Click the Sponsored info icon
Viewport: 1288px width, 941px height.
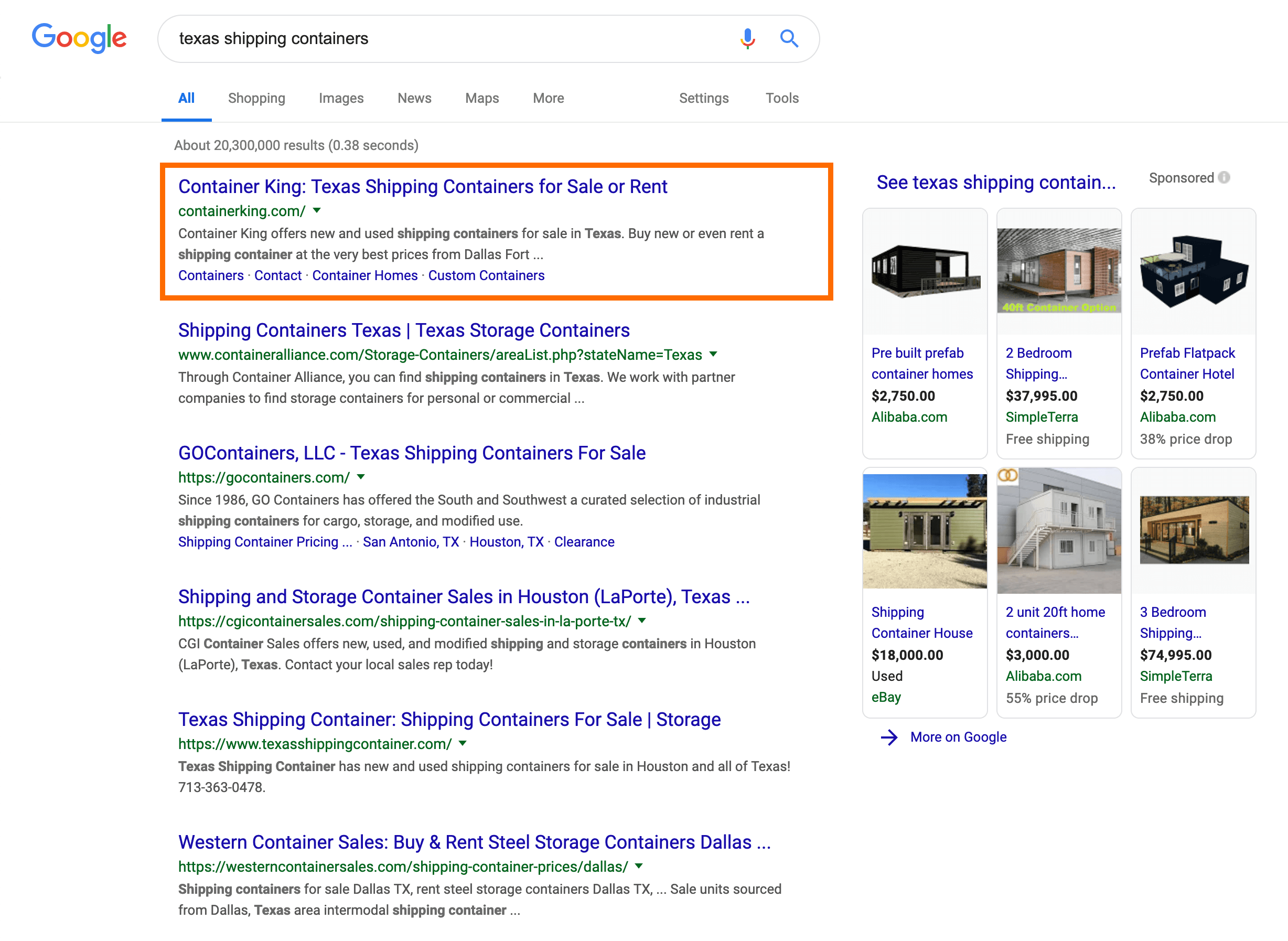1223,178
